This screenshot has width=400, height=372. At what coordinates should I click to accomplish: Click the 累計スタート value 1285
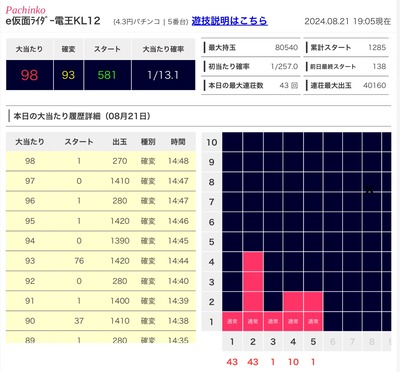pos(377,47)
